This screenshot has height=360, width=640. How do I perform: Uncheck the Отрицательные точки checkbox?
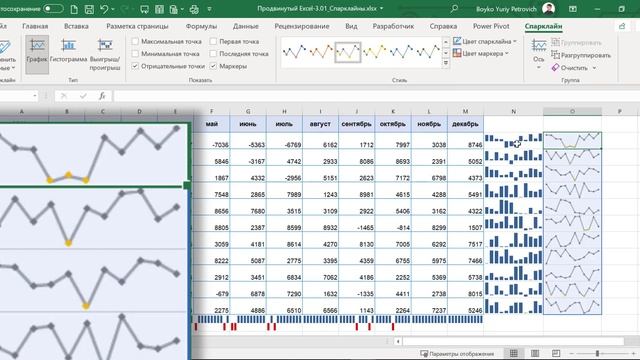tap(135, 66)
